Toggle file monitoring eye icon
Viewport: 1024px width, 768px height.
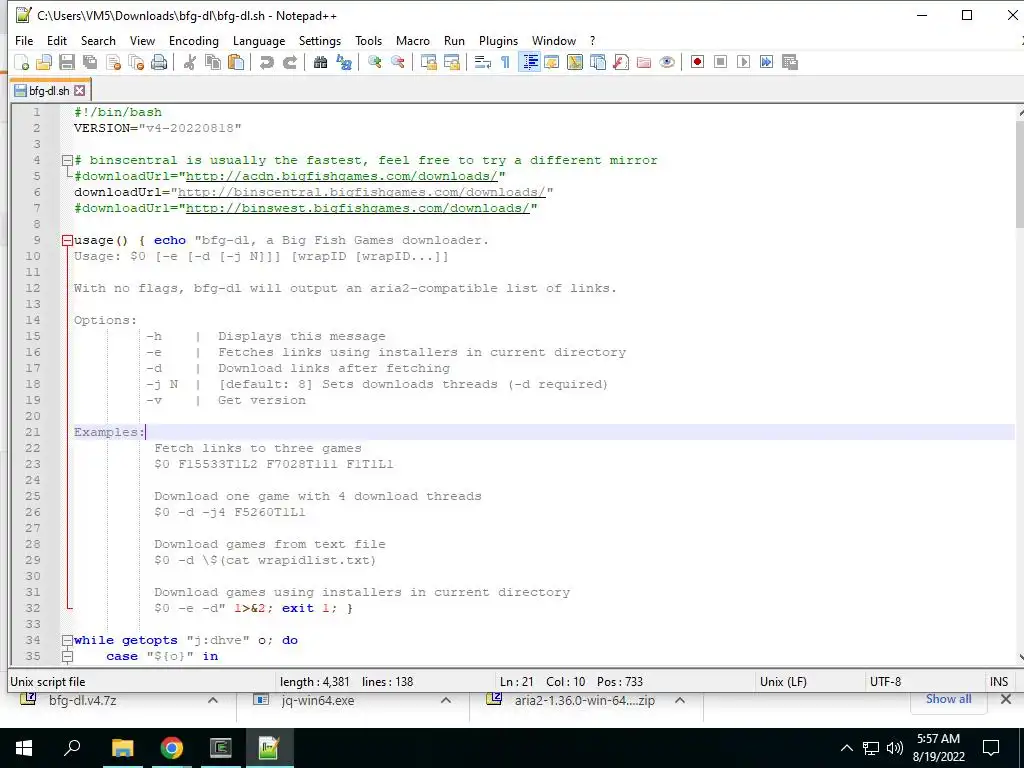tap(667, 62)
